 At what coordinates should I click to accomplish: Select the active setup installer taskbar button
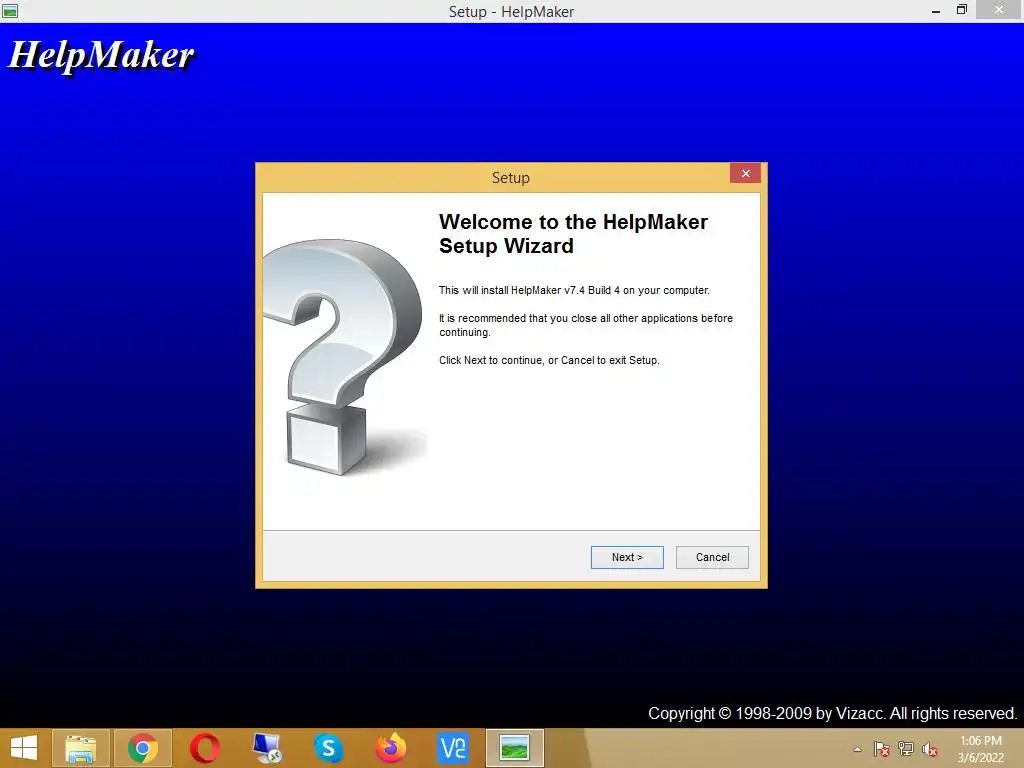point(515,748)
